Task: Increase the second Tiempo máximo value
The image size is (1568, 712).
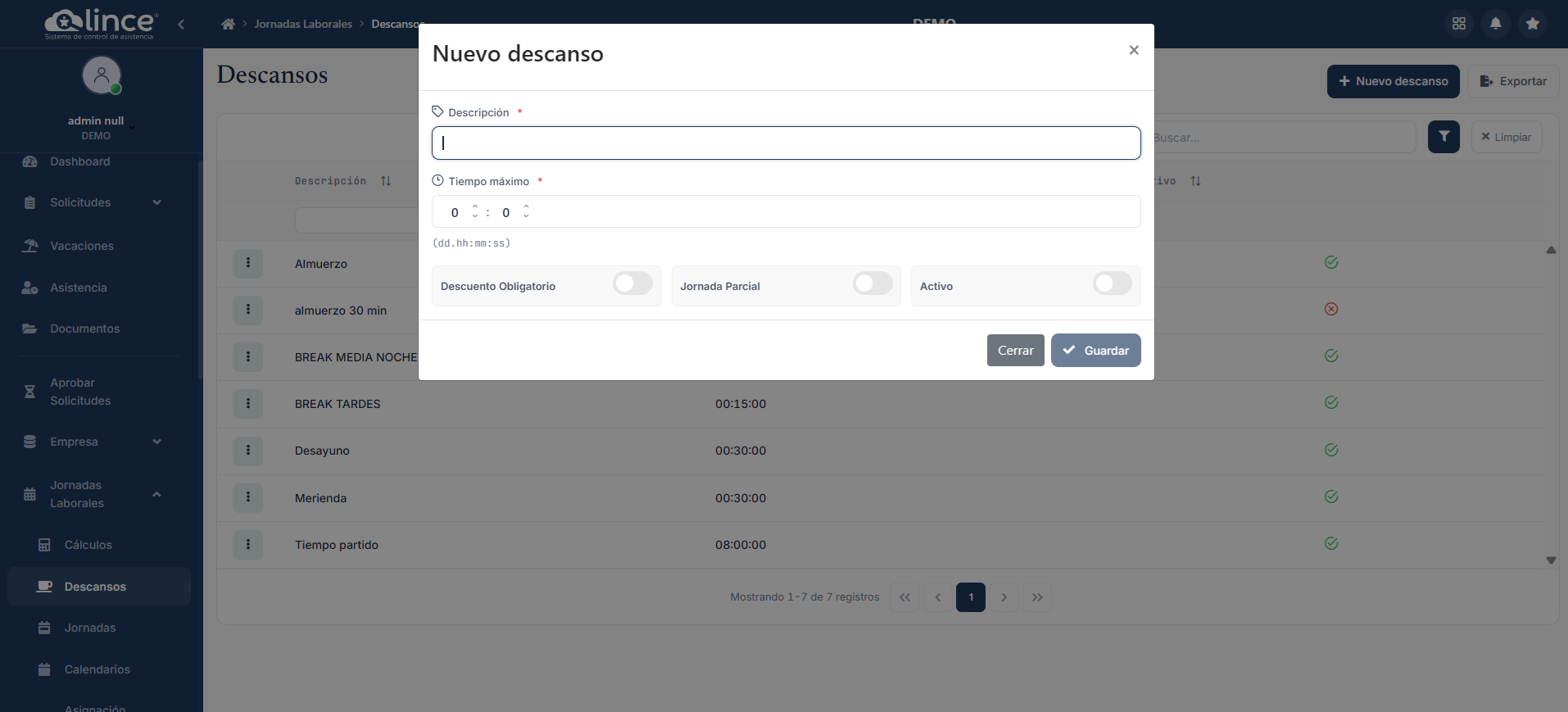Action: click(x=526, y=206)
